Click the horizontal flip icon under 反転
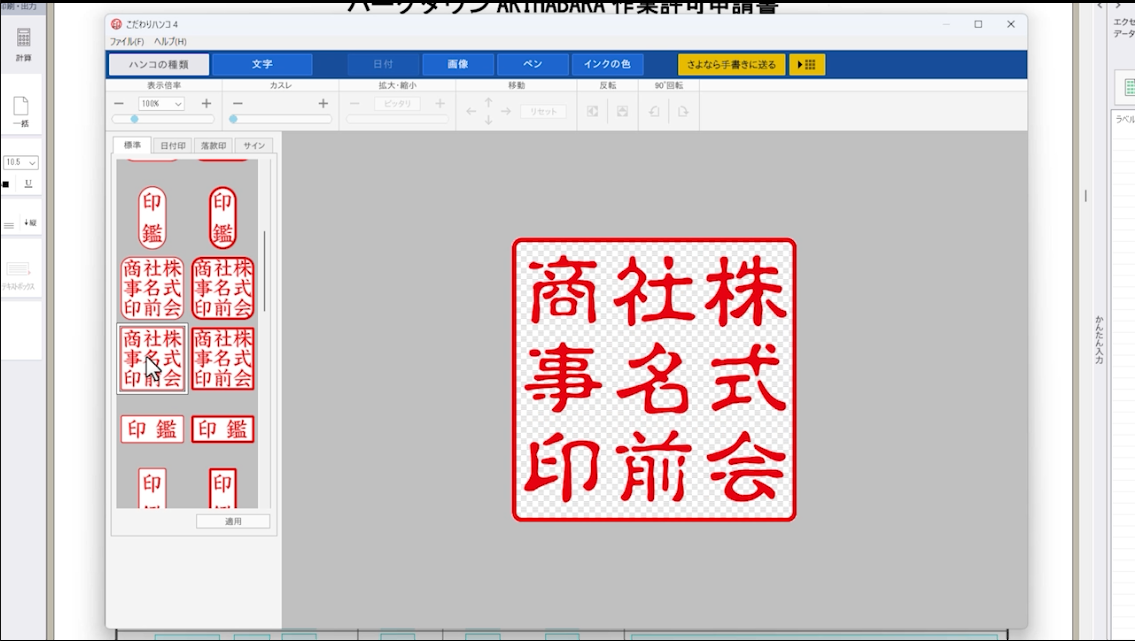Screen dimensions: 1135x641 (593, 111)
